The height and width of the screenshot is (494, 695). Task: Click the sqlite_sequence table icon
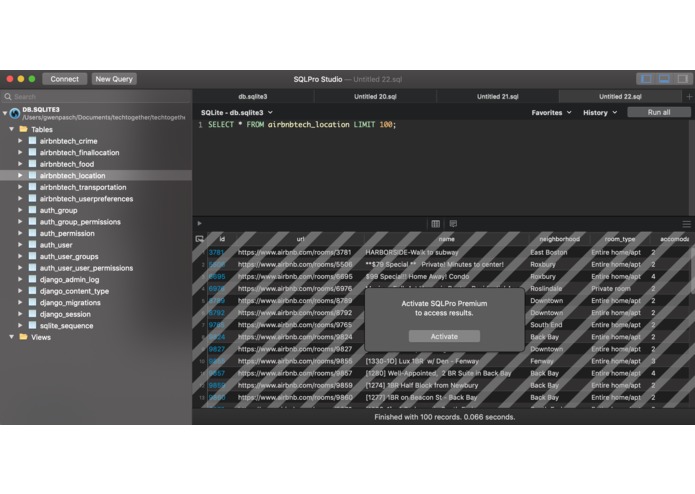[32, 325]
